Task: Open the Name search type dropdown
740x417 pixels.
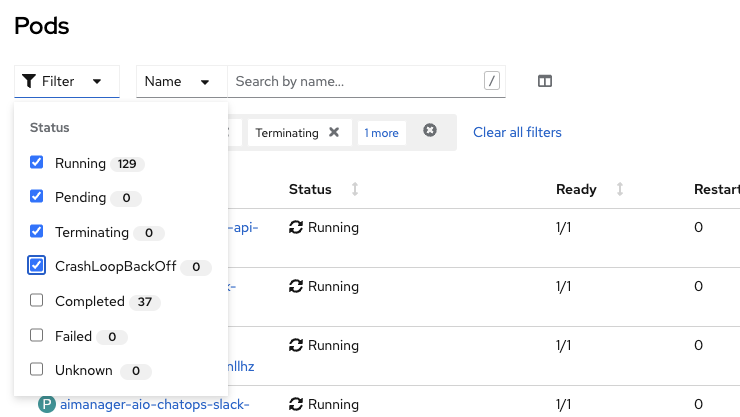Action: 178,82
